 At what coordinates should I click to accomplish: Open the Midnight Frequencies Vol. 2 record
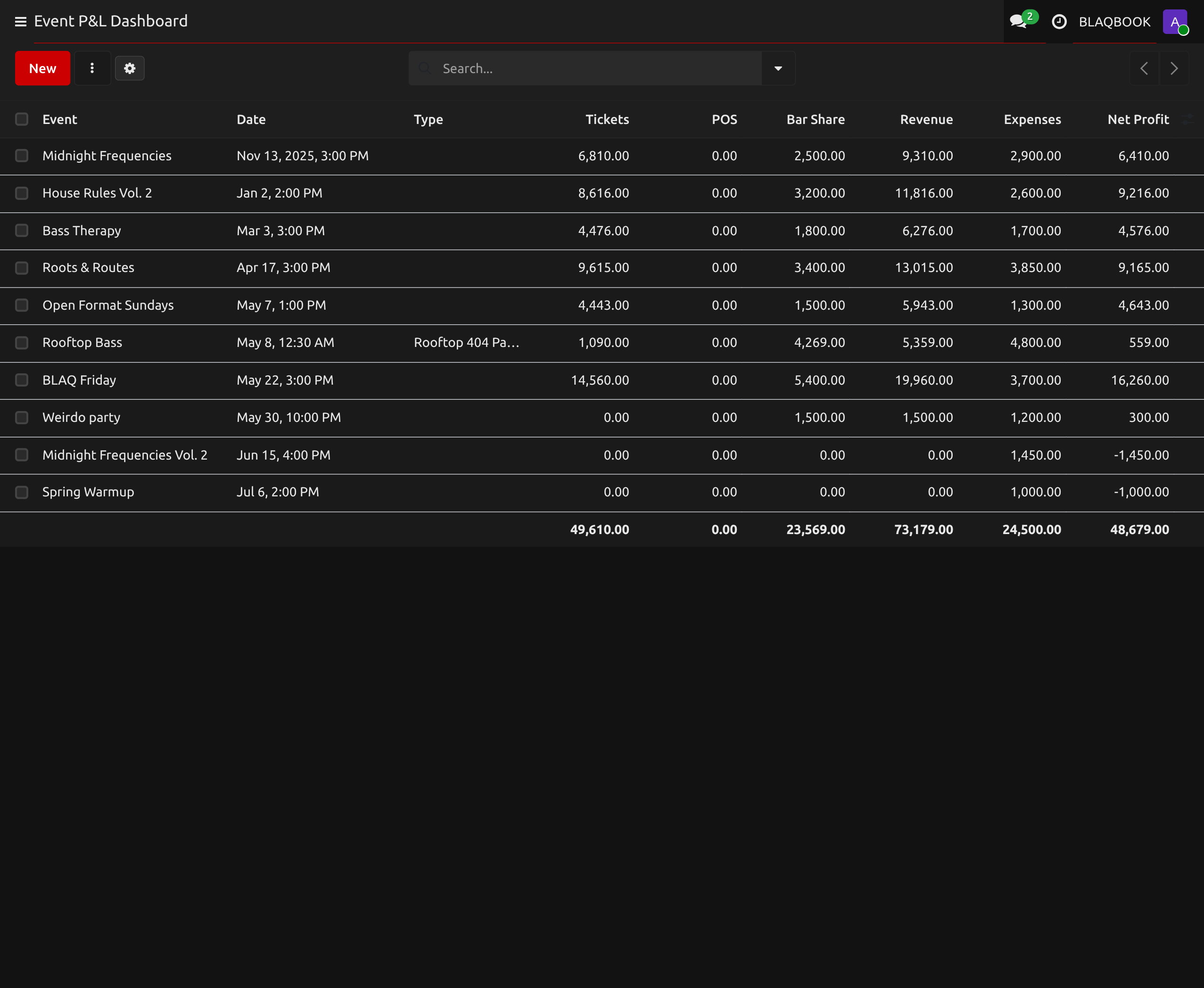(x=125, y=455)
